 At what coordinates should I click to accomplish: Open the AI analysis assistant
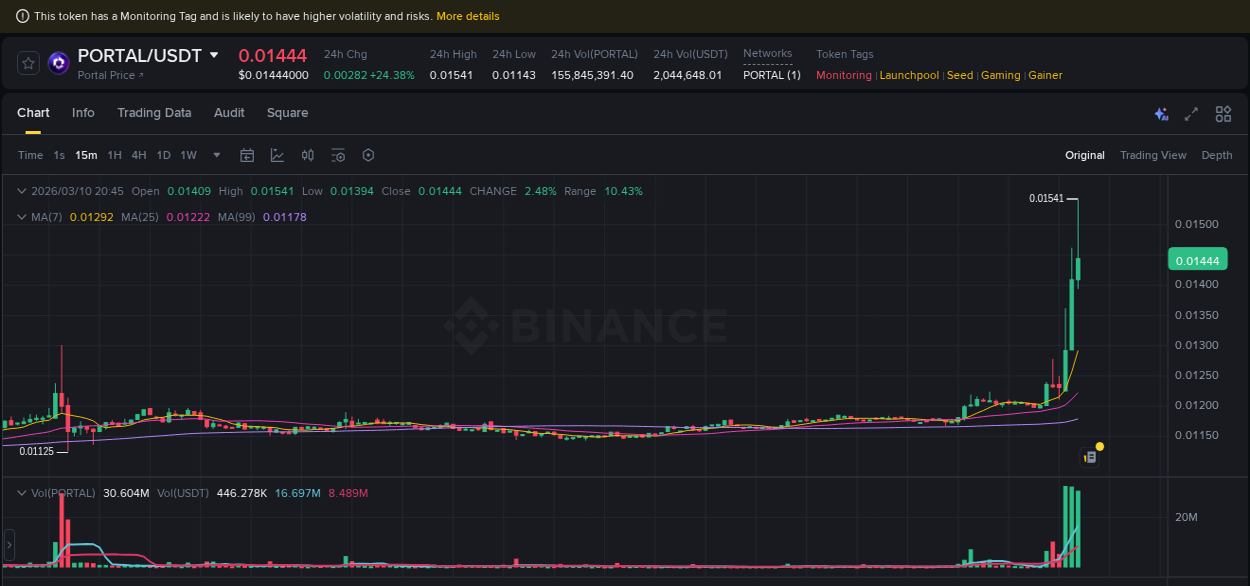pos(1161,114)
